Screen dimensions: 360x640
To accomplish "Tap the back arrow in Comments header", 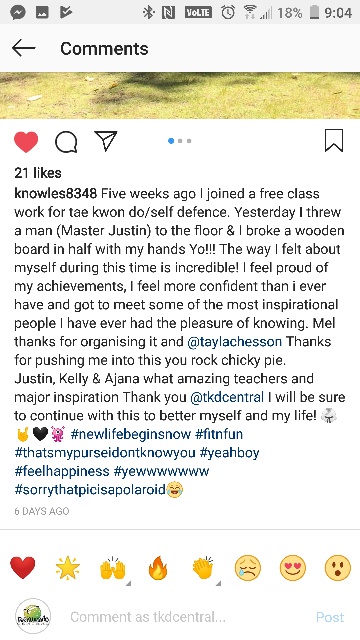I will click(x=23, y=49).
